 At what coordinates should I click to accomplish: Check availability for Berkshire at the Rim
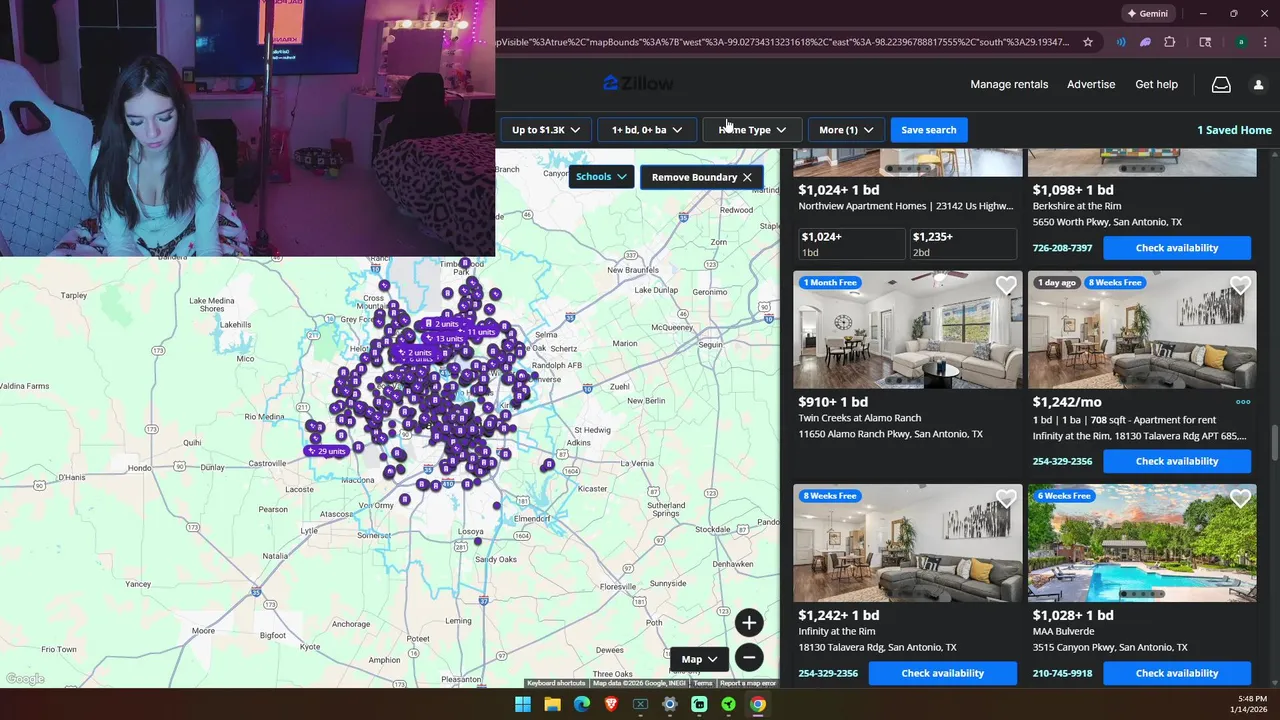(x=1177, y=248)
